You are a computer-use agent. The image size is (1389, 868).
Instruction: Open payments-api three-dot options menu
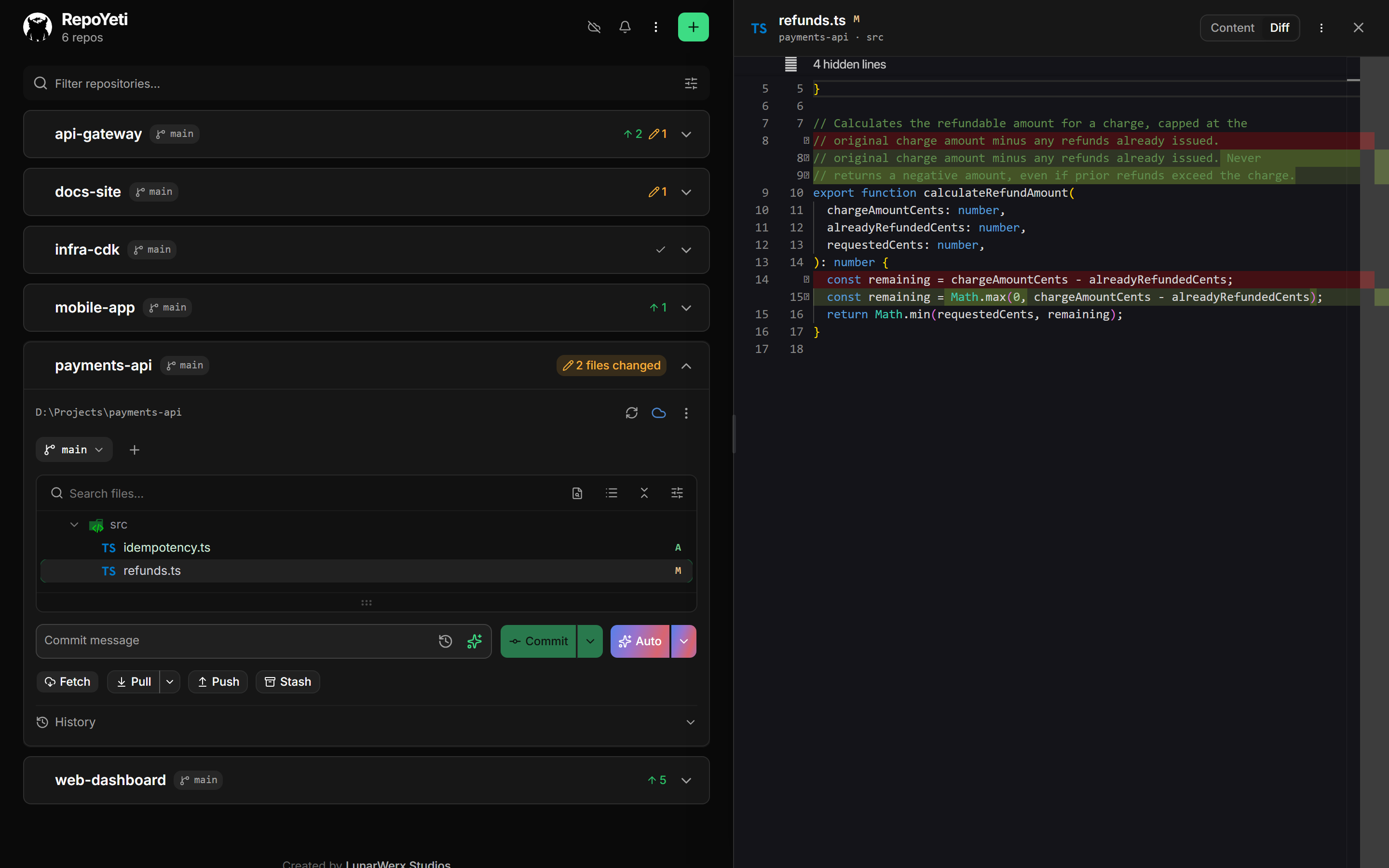click(x=686, y=413)
